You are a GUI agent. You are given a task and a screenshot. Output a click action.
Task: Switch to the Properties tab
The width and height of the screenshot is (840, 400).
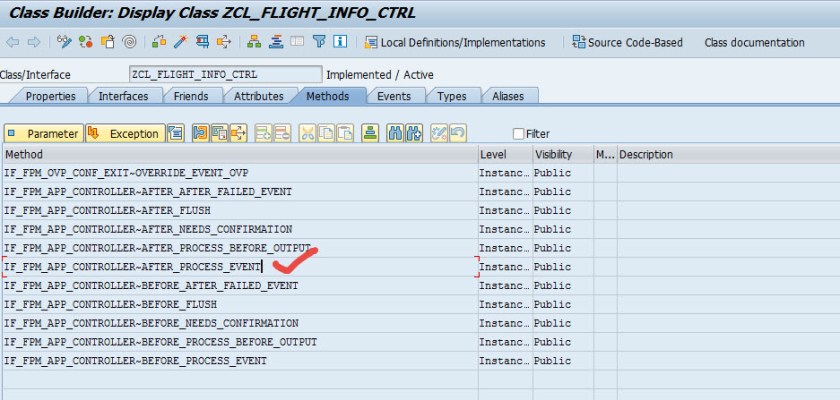pos(50,96)
